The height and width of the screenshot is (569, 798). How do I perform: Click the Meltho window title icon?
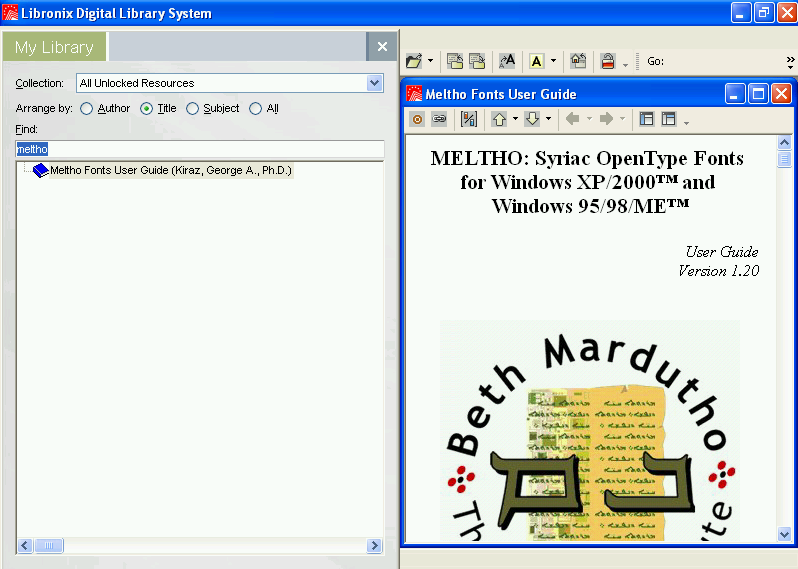coord(414,94)
